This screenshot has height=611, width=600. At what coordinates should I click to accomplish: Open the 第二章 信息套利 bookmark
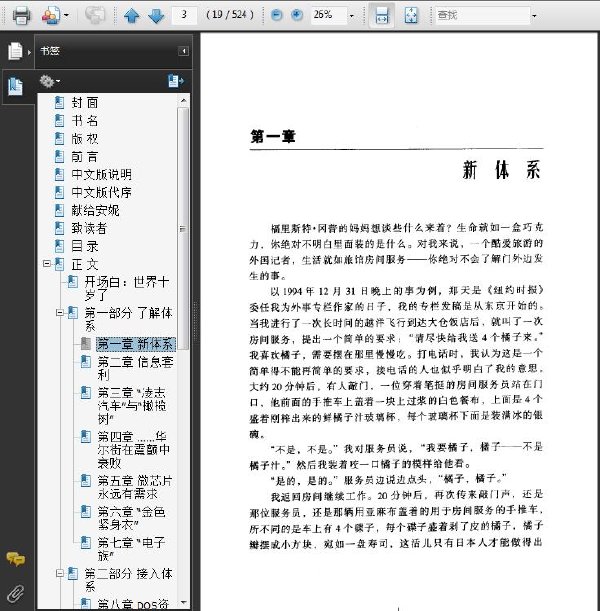click(135, 368)
